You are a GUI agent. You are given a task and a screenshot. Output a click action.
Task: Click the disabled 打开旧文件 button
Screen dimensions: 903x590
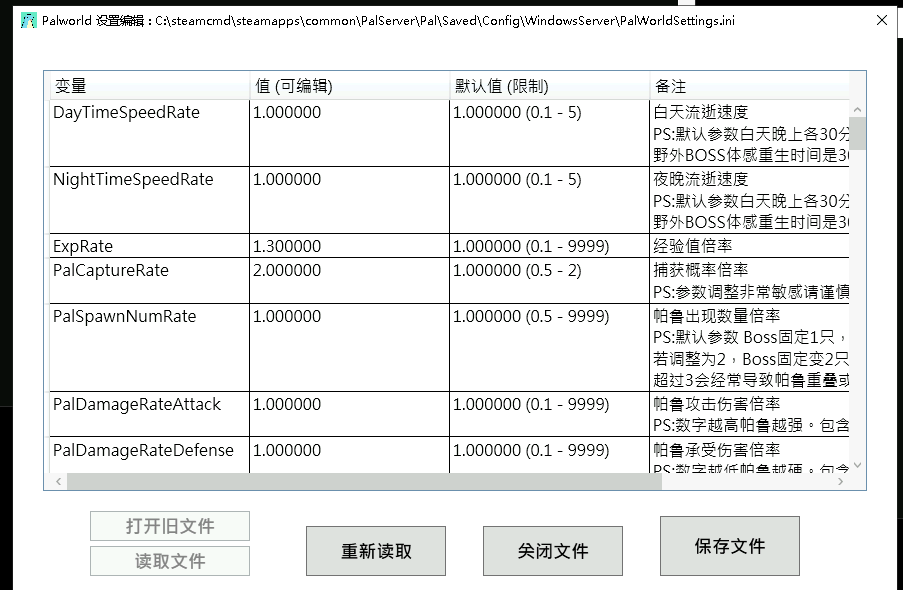point(170,525)
